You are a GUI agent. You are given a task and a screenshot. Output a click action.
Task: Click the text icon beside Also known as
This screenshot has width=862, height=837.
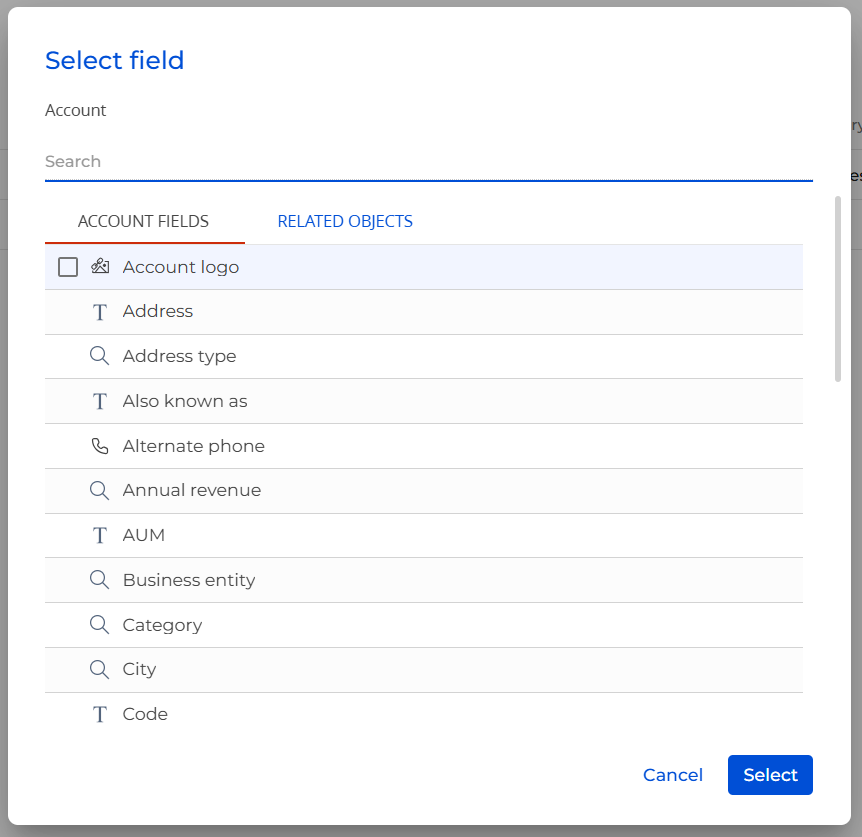pos(100,402)
